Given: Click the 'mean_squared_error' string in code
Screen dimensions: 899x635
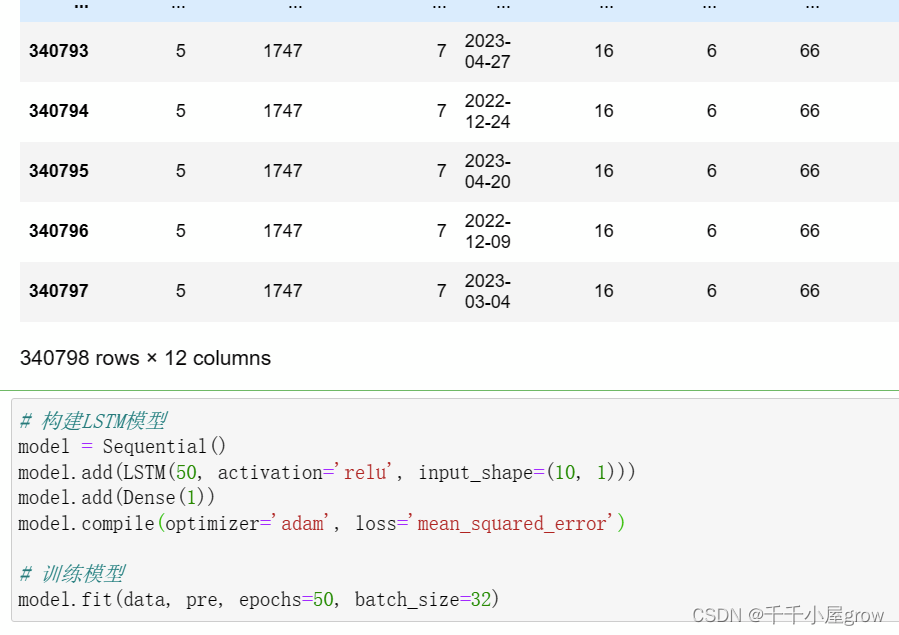Looking at the screenshot, I should click(511, 523).
